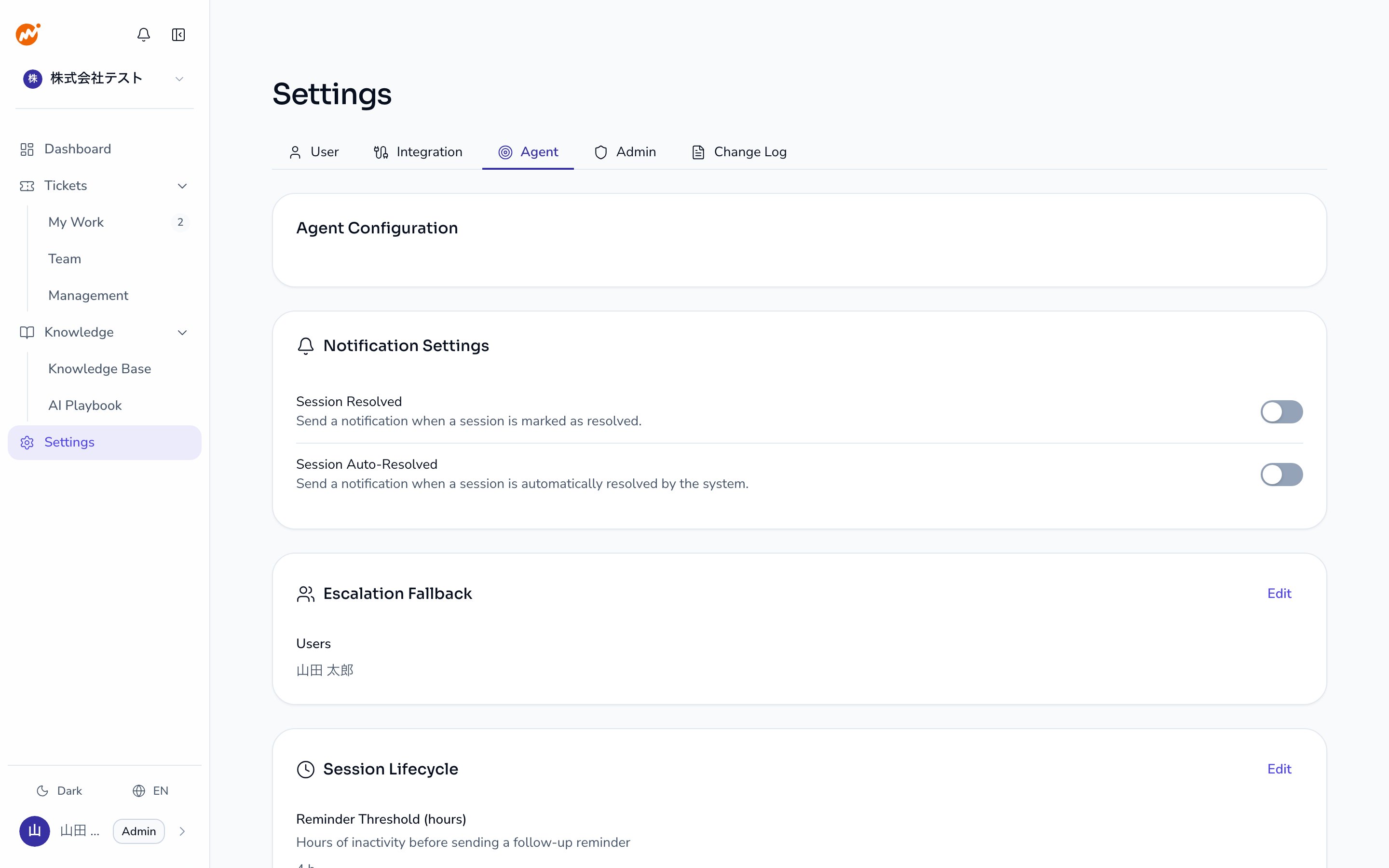1389x868 pixels.
Task: Edit Session Lifecycle settings
Action: pyautogui.click(x=1280, y=769)
